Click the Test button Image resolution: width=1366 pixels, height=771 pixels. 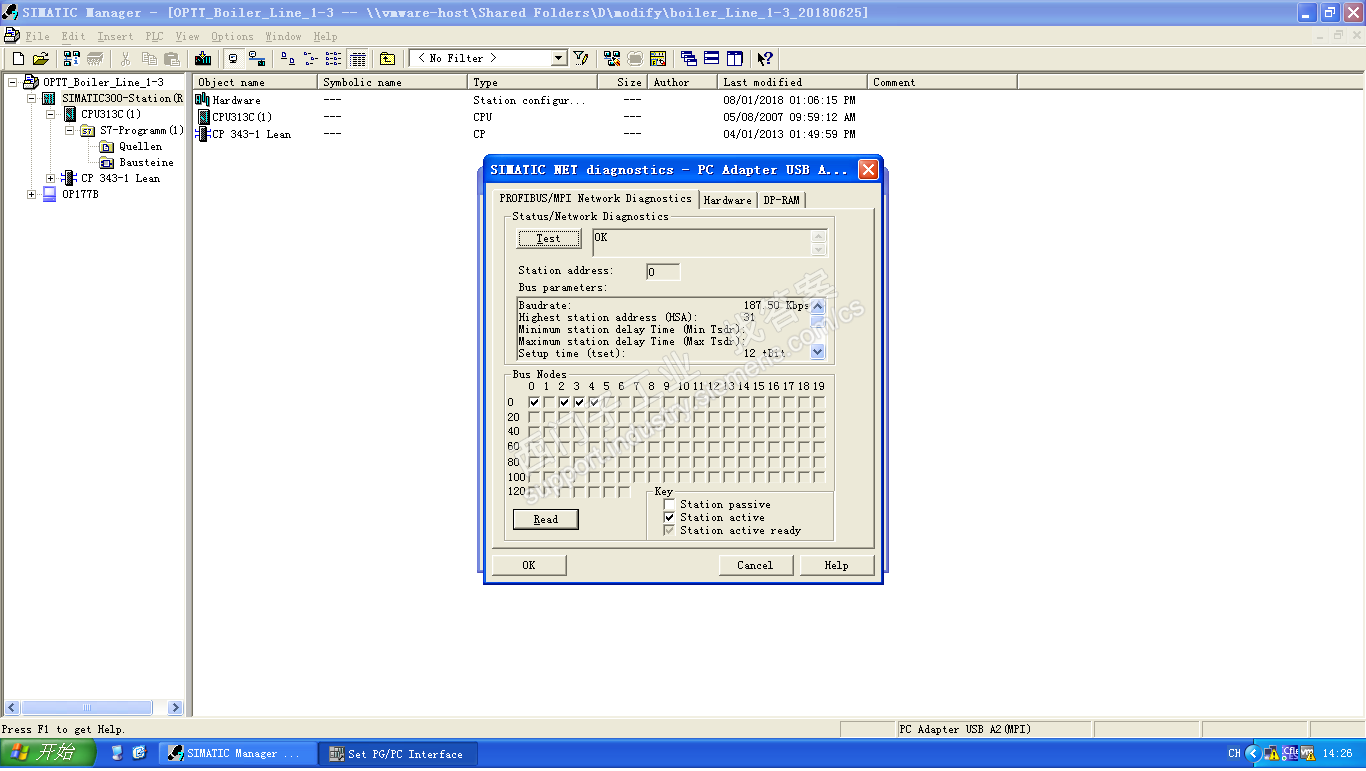548,238
